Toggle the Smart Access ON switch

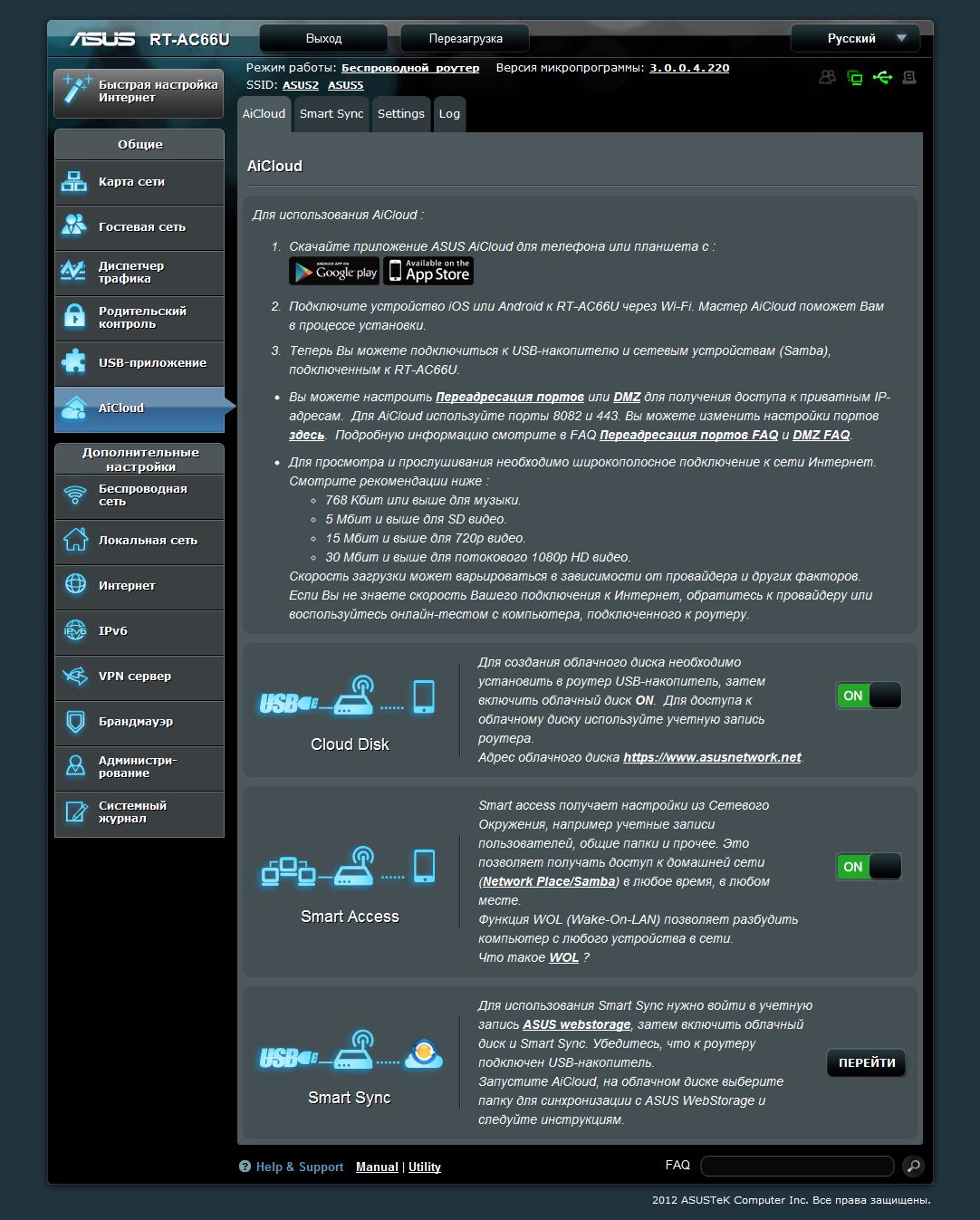coord(869,867)
